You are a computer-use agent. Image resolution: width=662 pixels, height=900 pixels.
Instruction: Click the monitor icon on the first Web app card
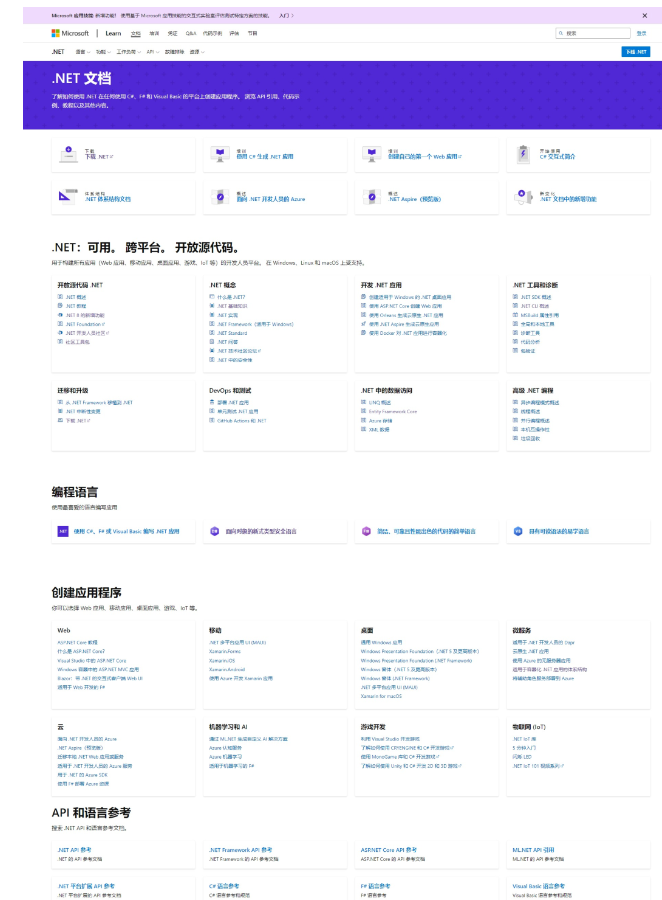tap(371, 154)
